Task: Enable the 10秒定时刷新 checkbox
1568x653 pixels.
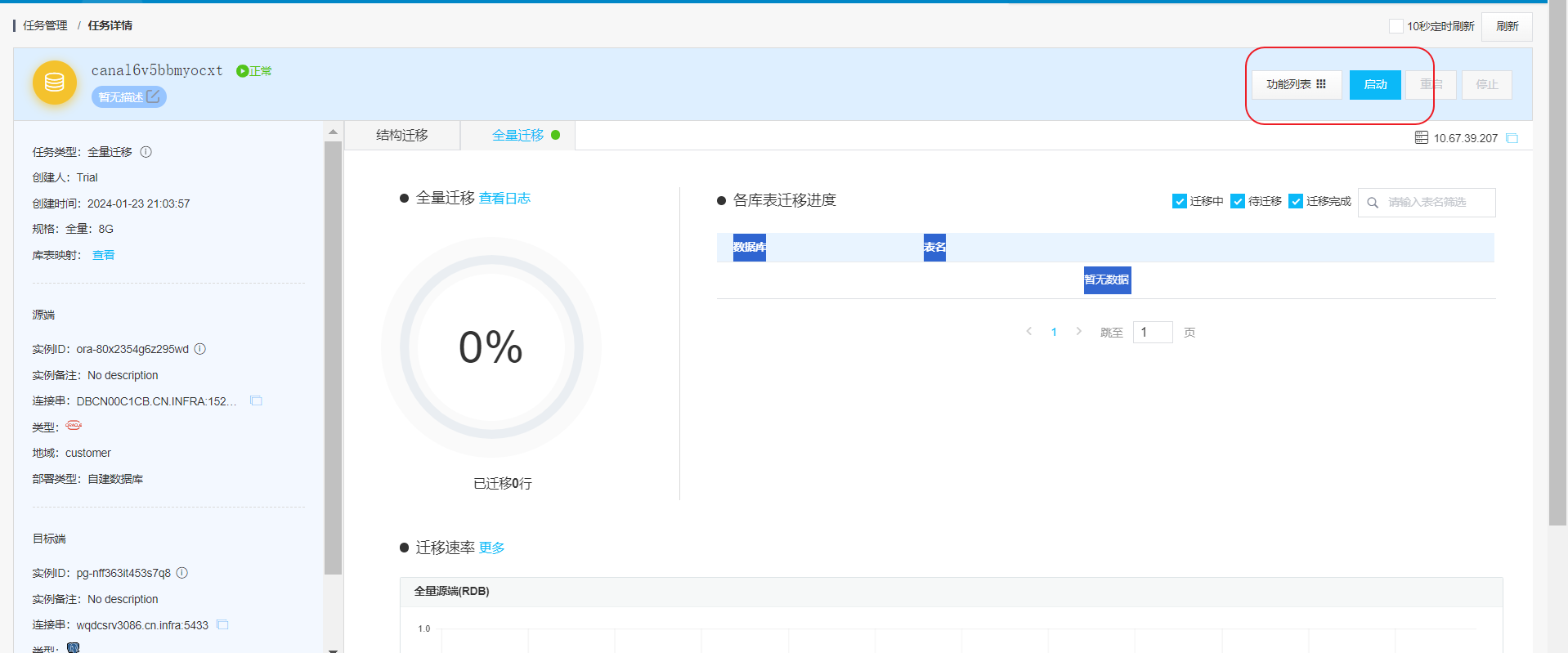Action: 1396,26
